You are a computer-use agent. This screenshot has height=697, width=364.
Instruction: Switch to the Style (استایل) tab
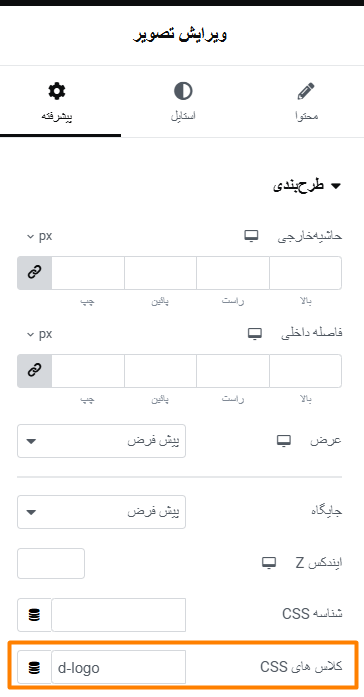pyautogui.click(x=182, y=102)
